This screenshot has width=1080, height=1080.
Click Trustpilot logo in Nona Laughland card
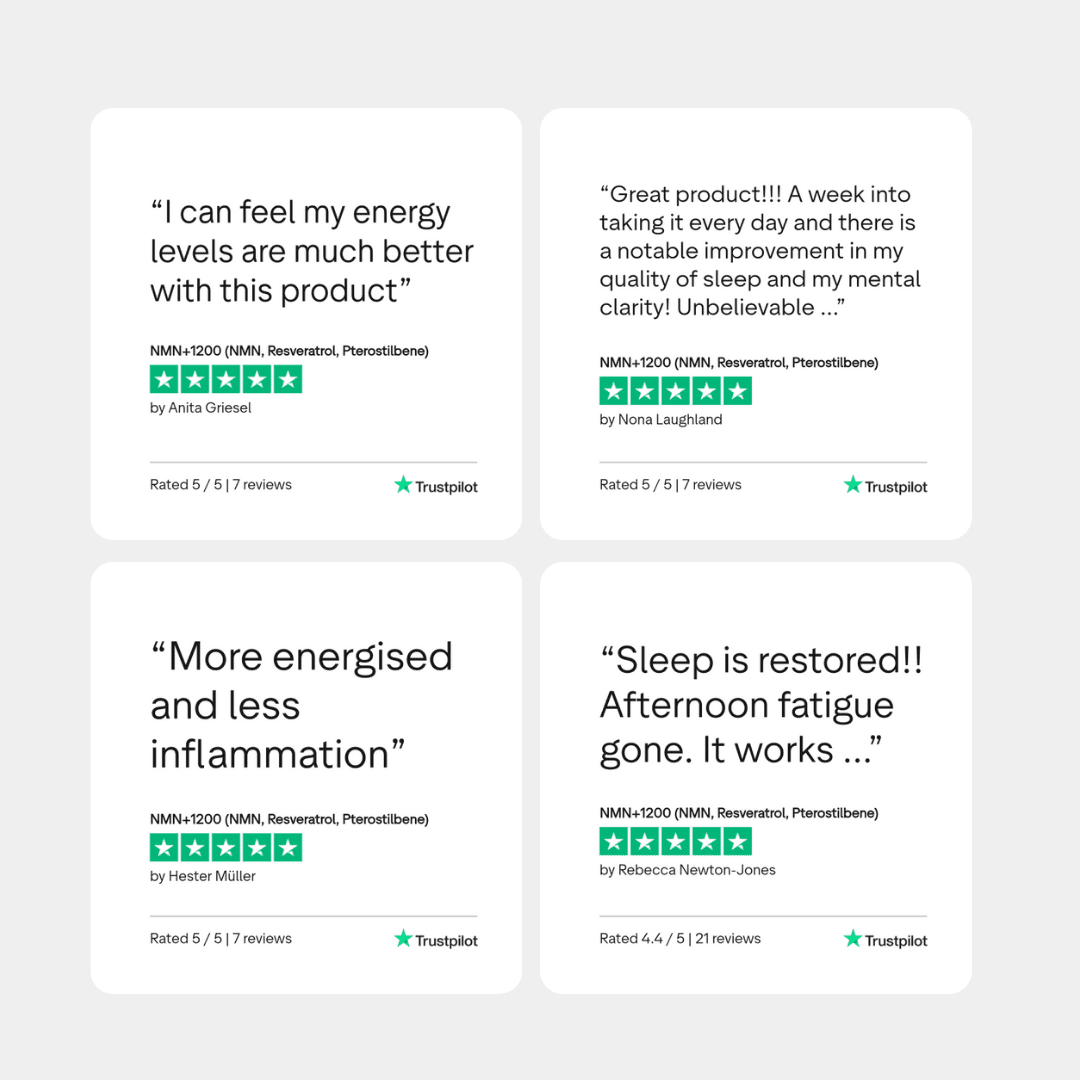coord(885,486)
